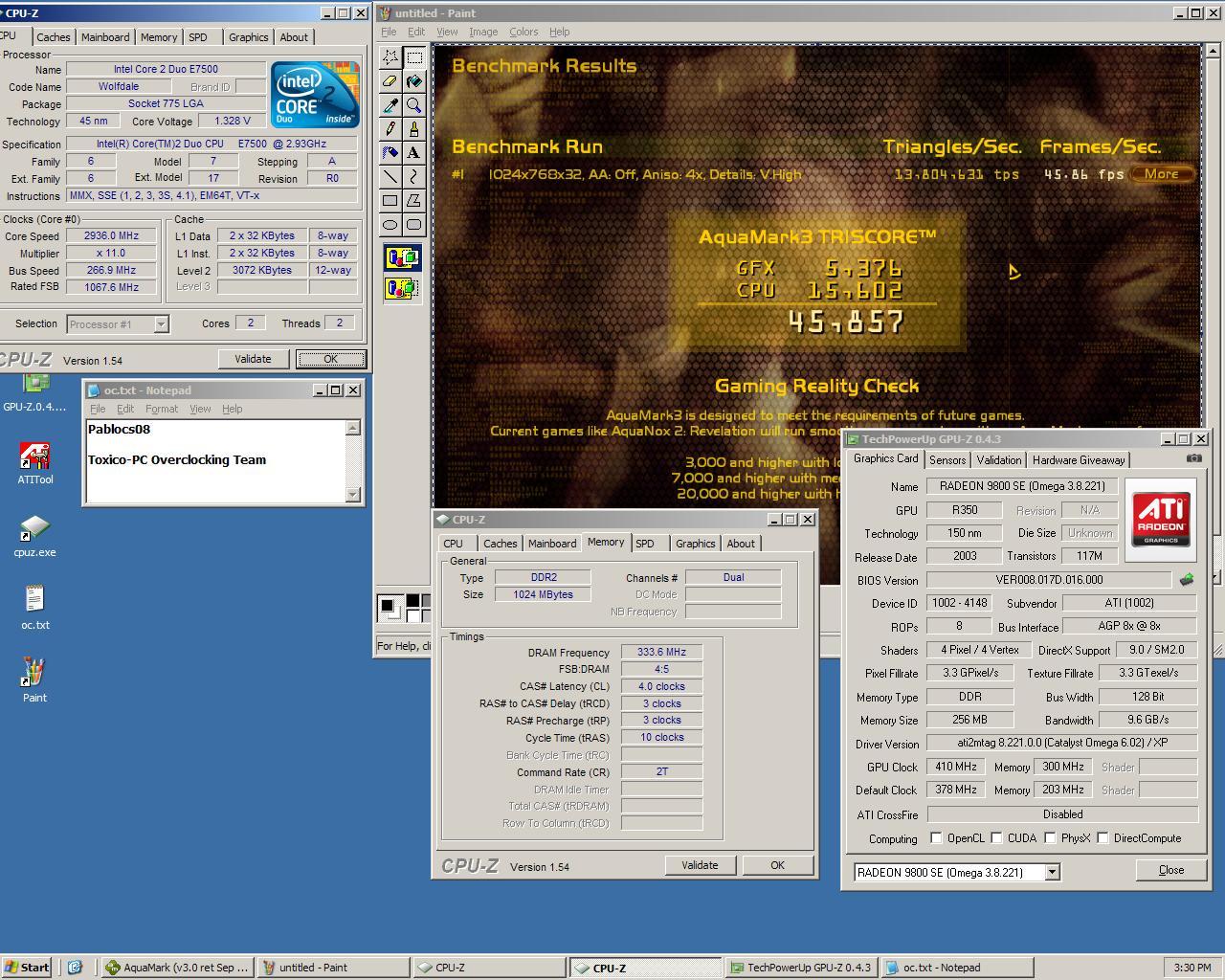Open oc.txt desktop file icon

(x=34, y=609)
